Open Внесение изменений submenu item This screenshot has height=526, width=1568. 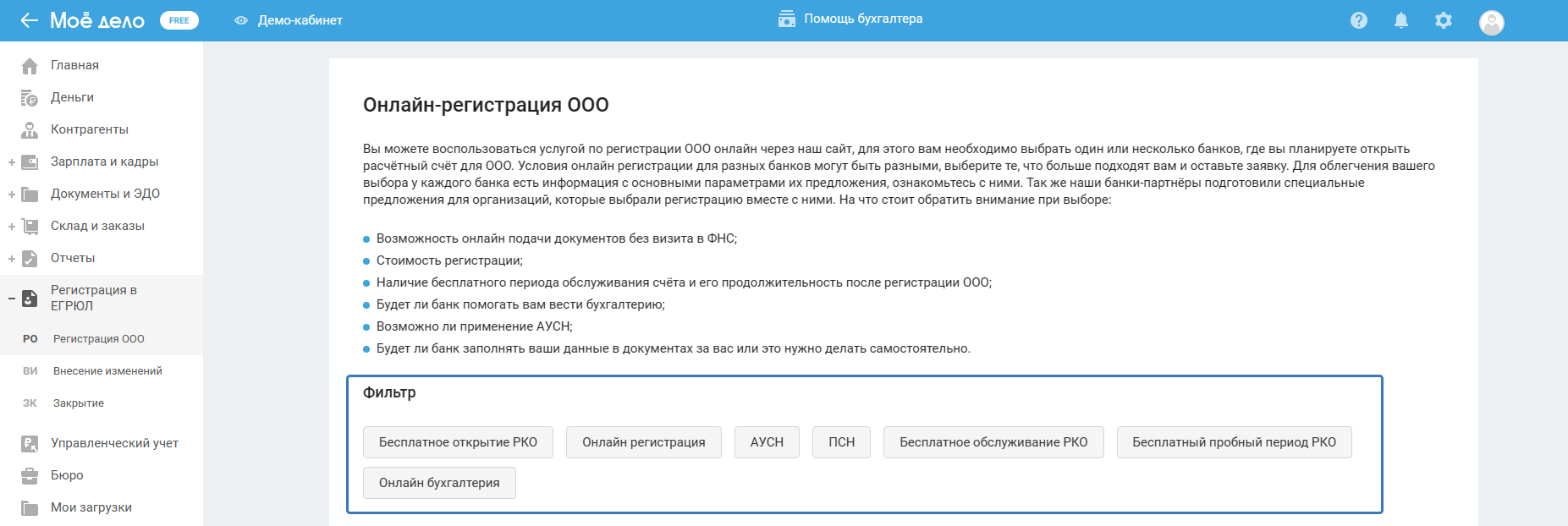pos(107,371)
